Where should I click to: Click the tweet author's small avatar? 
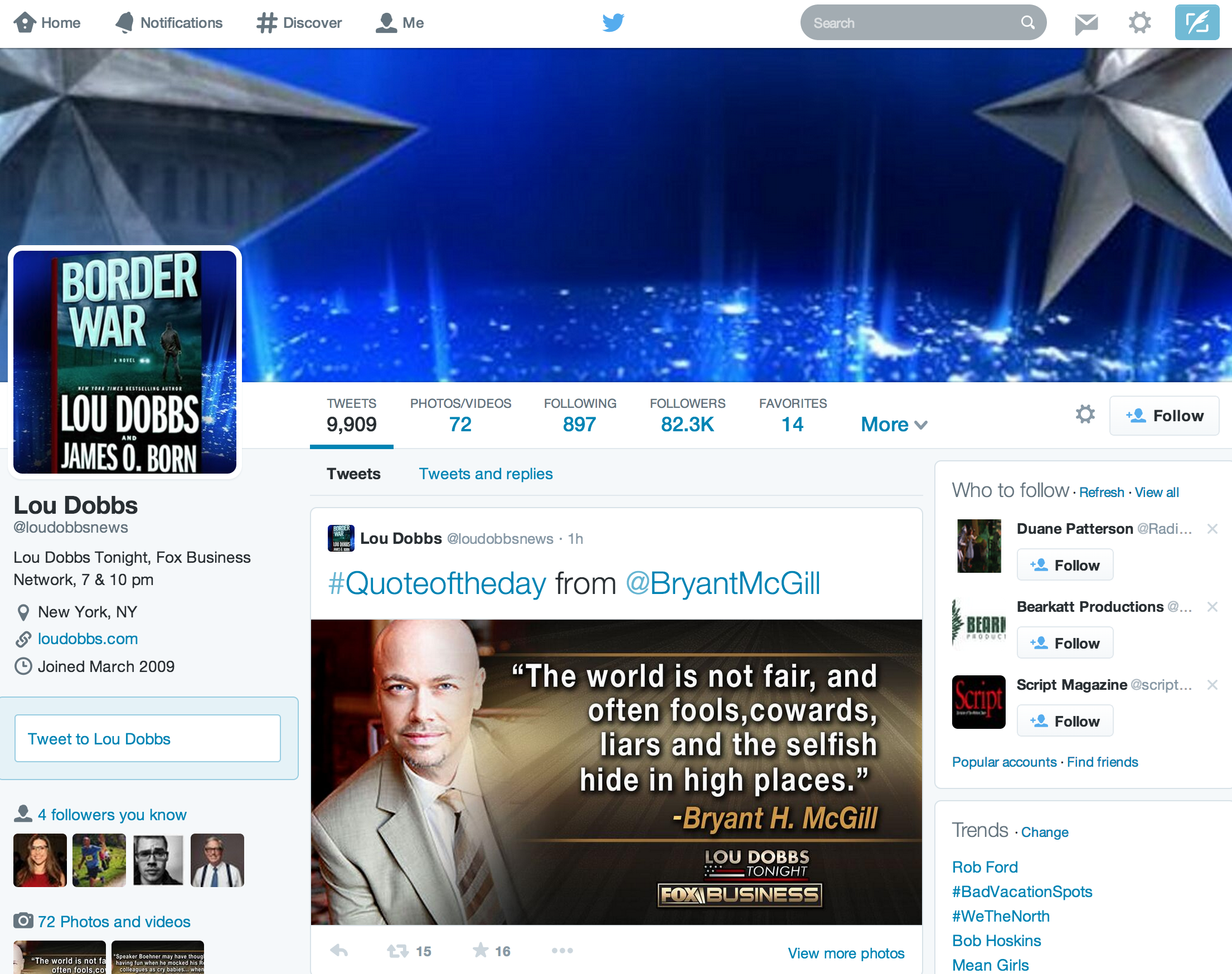341,538
